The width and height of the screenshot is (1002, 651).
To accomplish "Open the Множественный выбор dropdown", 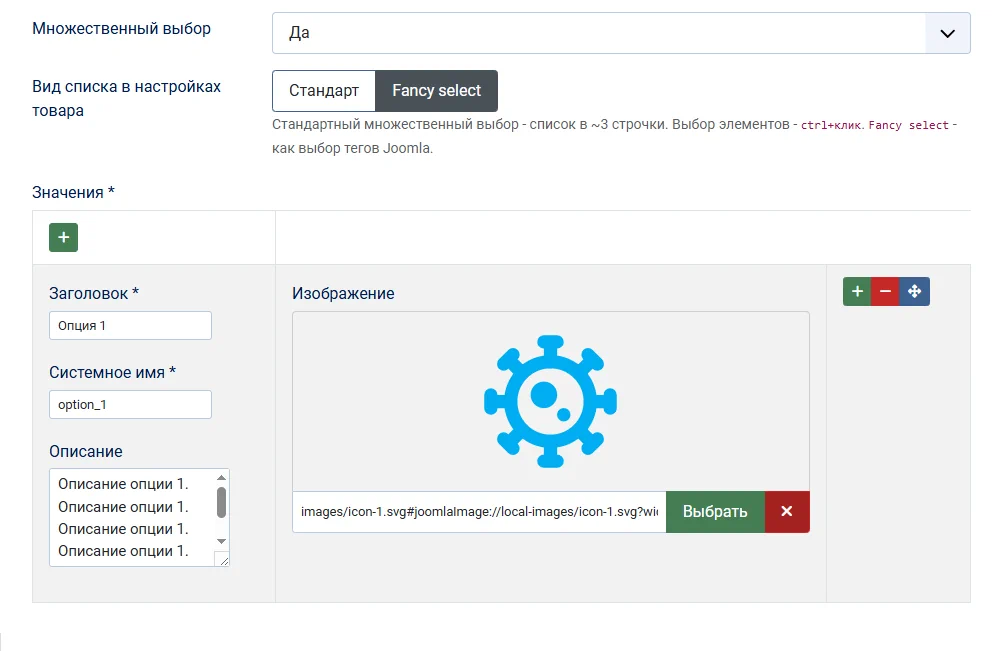I will pyautogui.click(x=621, y=33).
